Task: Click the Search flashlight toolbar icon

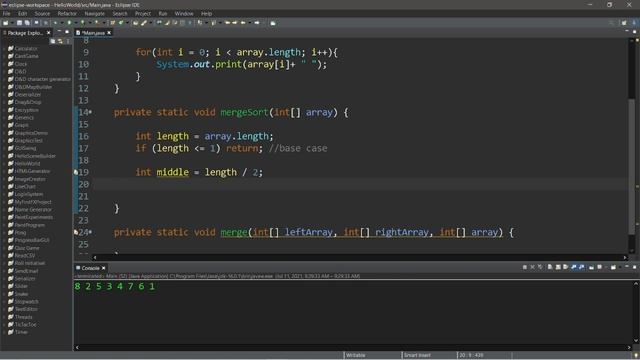Action: click(143, 23)
